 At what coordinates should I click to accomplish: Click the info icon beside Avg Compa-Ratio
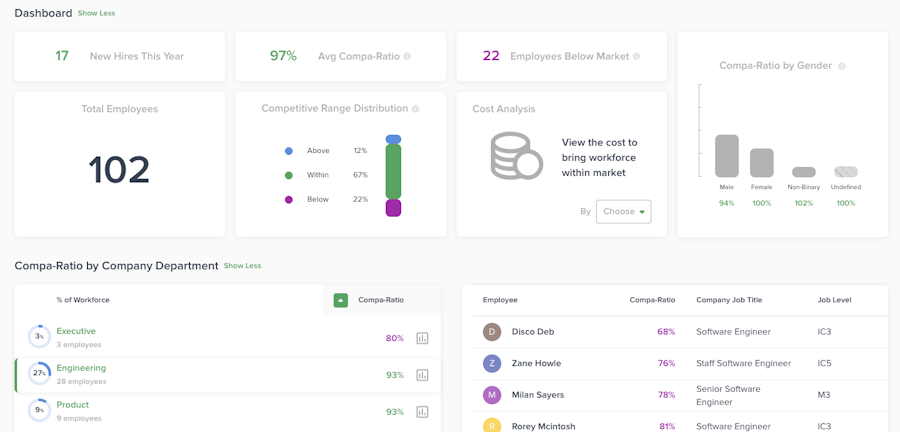[407, 57]
